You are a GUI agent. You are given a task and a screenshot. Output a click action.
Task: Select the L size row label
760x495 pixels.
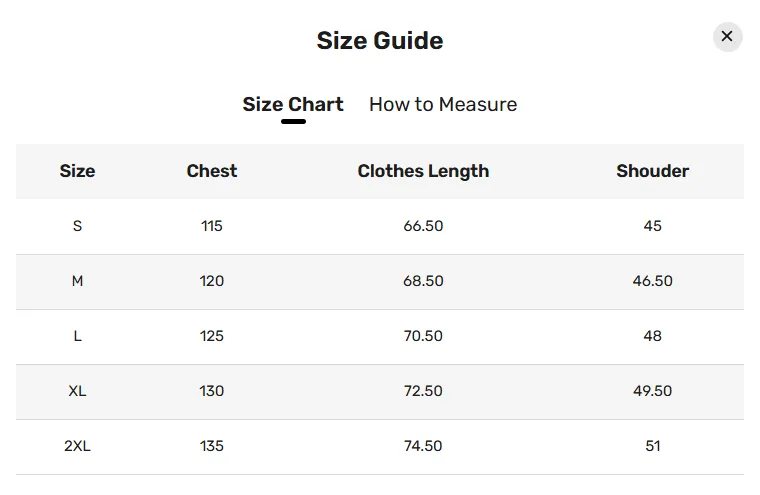[x=77, y=336]
